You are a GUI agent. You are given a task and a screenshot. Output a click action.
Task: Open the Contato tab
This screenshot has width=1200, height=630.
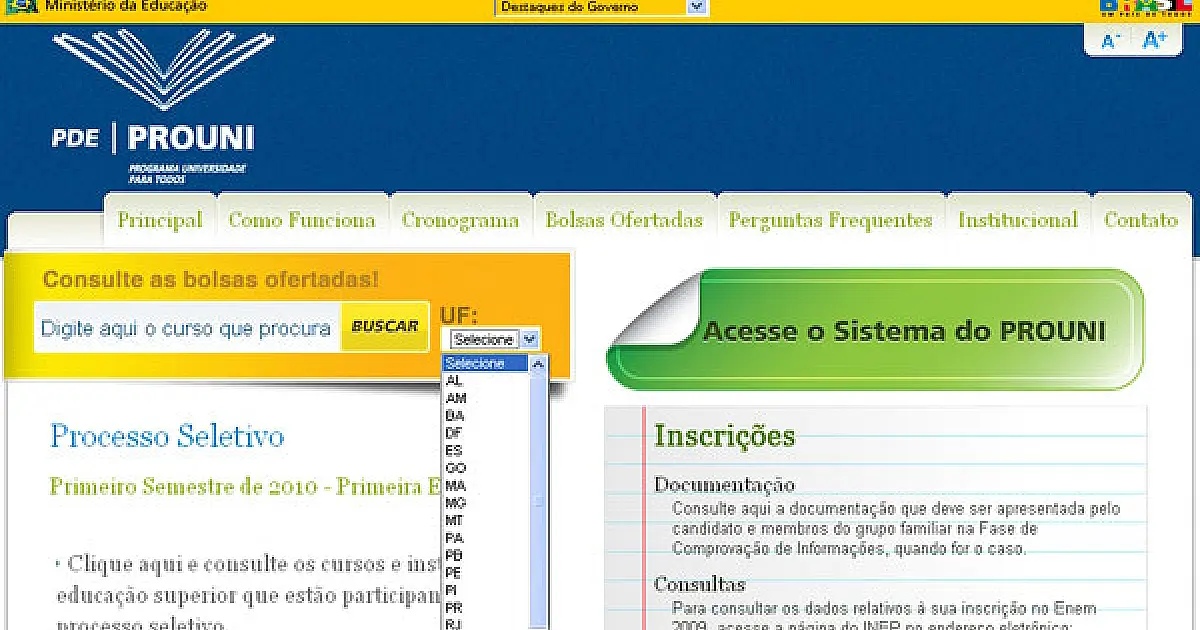(x=1141, y=220)
